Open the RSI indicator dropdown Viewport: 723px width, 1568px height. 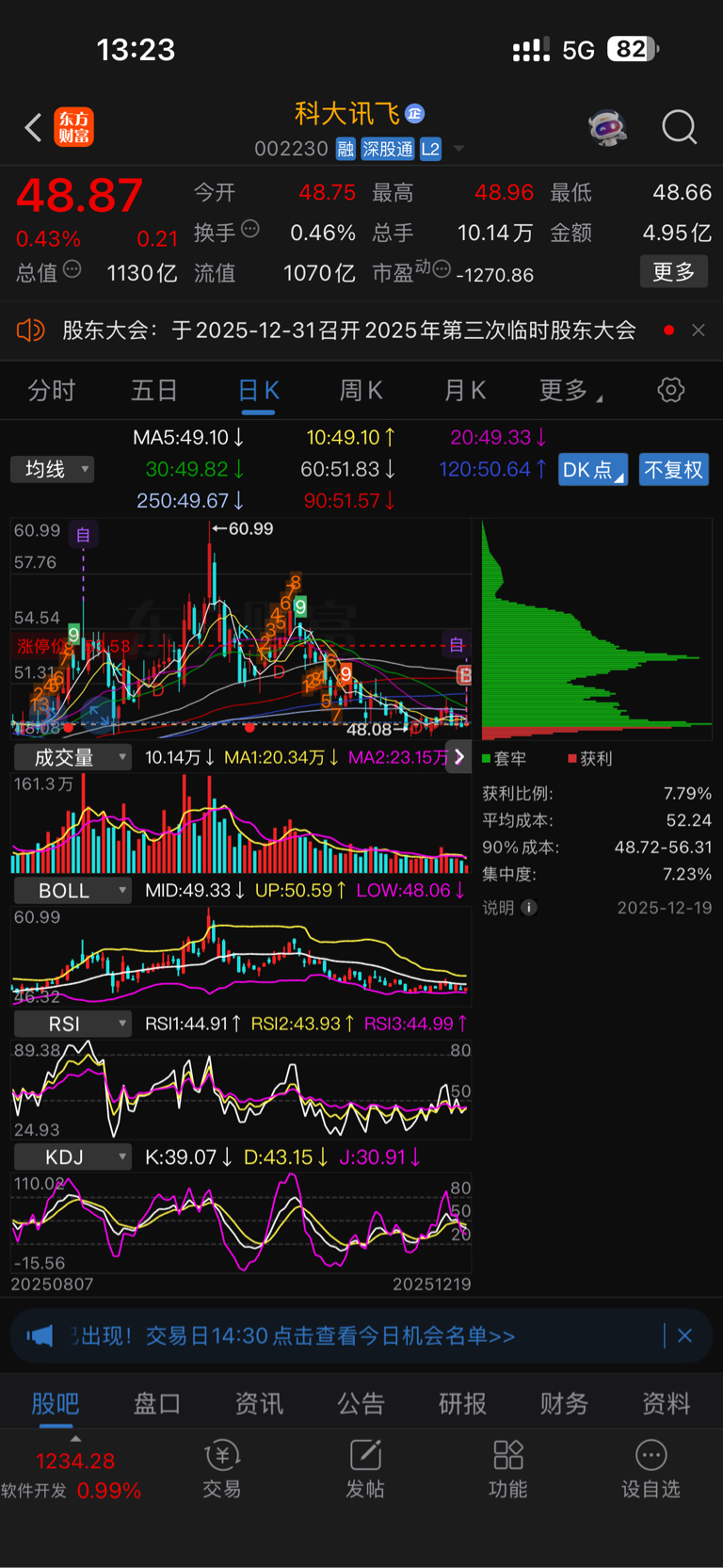pos(72,1024)
